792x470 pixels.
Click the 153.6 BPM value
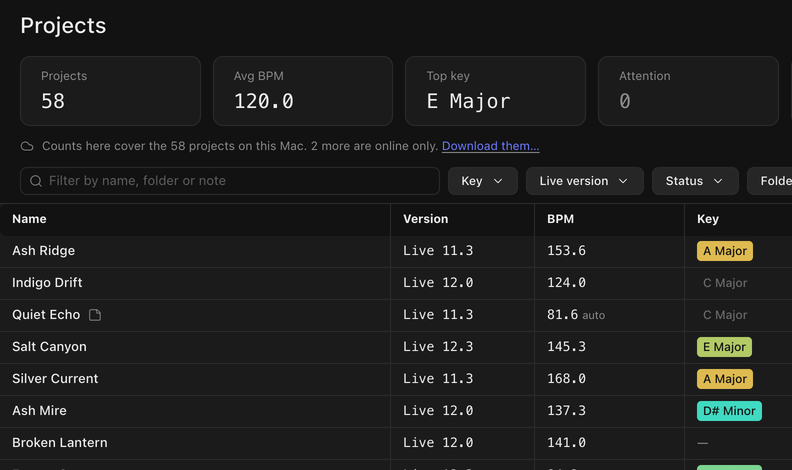tap(566, 251)
